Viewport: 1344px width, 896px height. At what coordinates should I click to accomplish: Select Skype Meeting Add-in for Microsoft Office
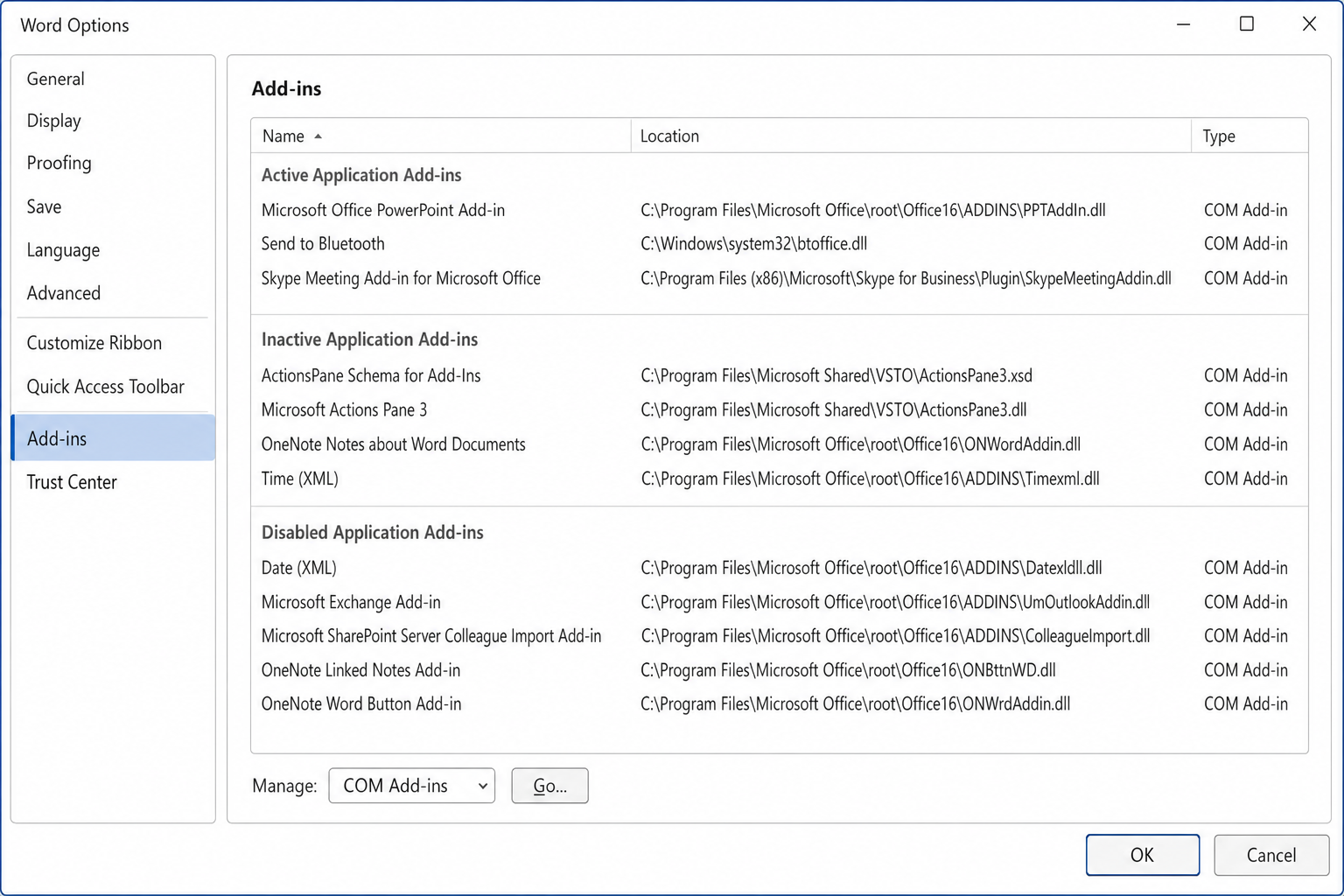(x=779, y=278)
